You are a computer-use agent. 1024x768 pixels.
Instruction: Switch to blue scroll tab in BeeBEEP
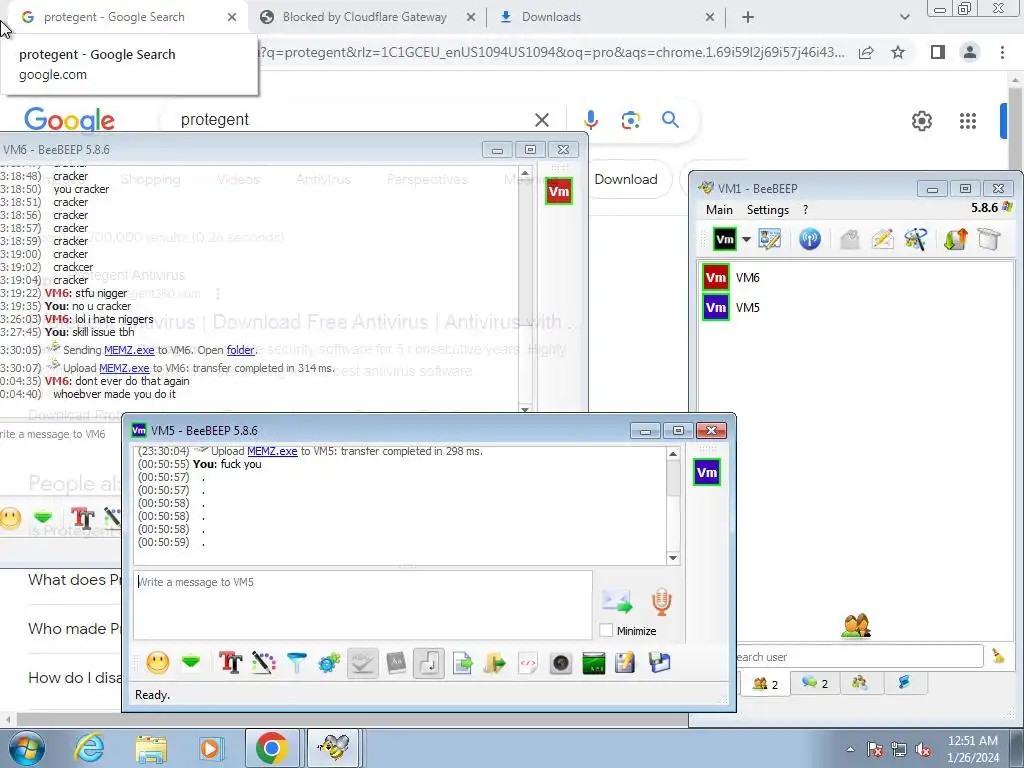904,682
